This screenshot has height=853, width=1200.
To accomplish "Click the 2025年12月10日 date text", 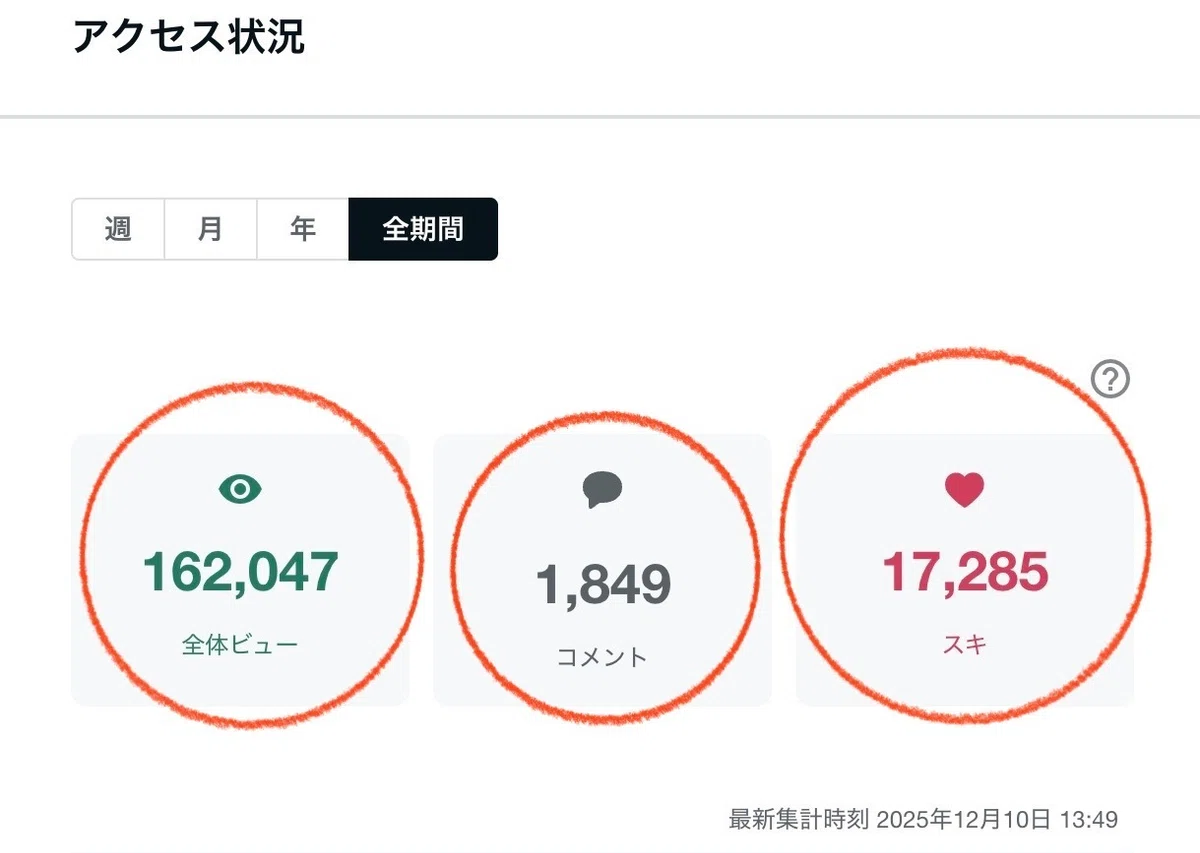I will click(x=963, y=820).
